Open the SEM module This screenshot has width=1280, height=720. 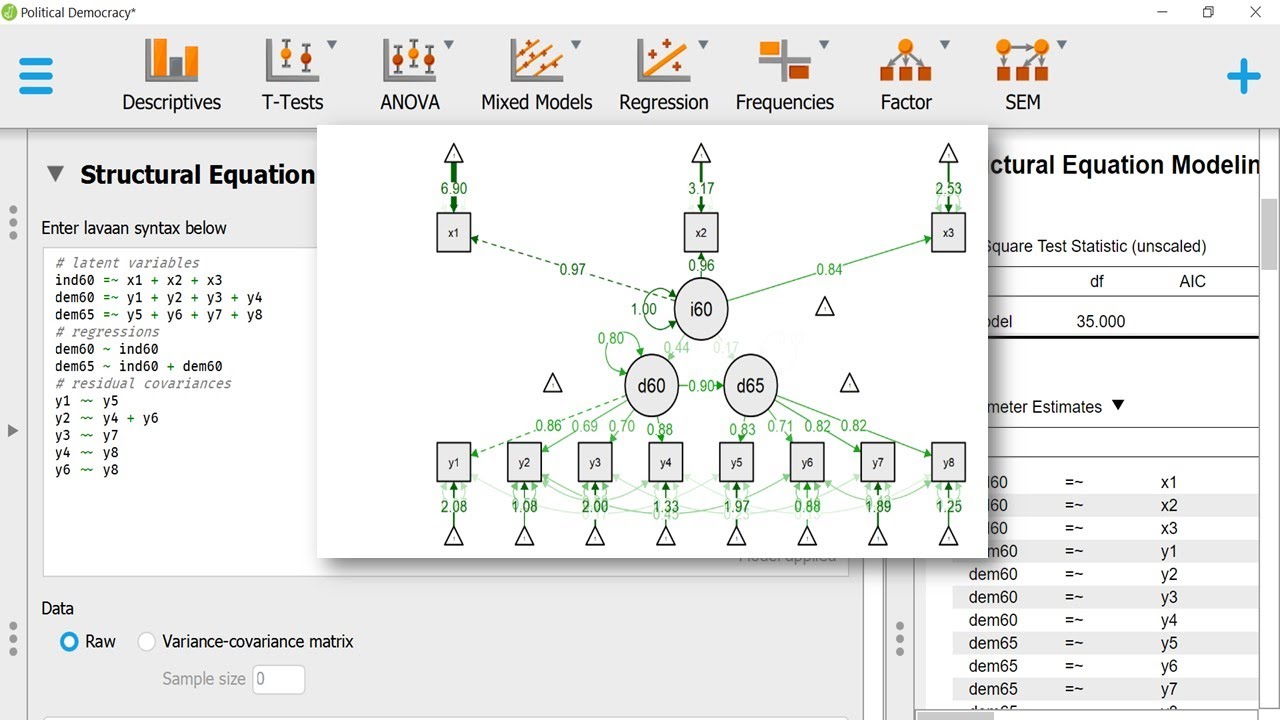1022,75
